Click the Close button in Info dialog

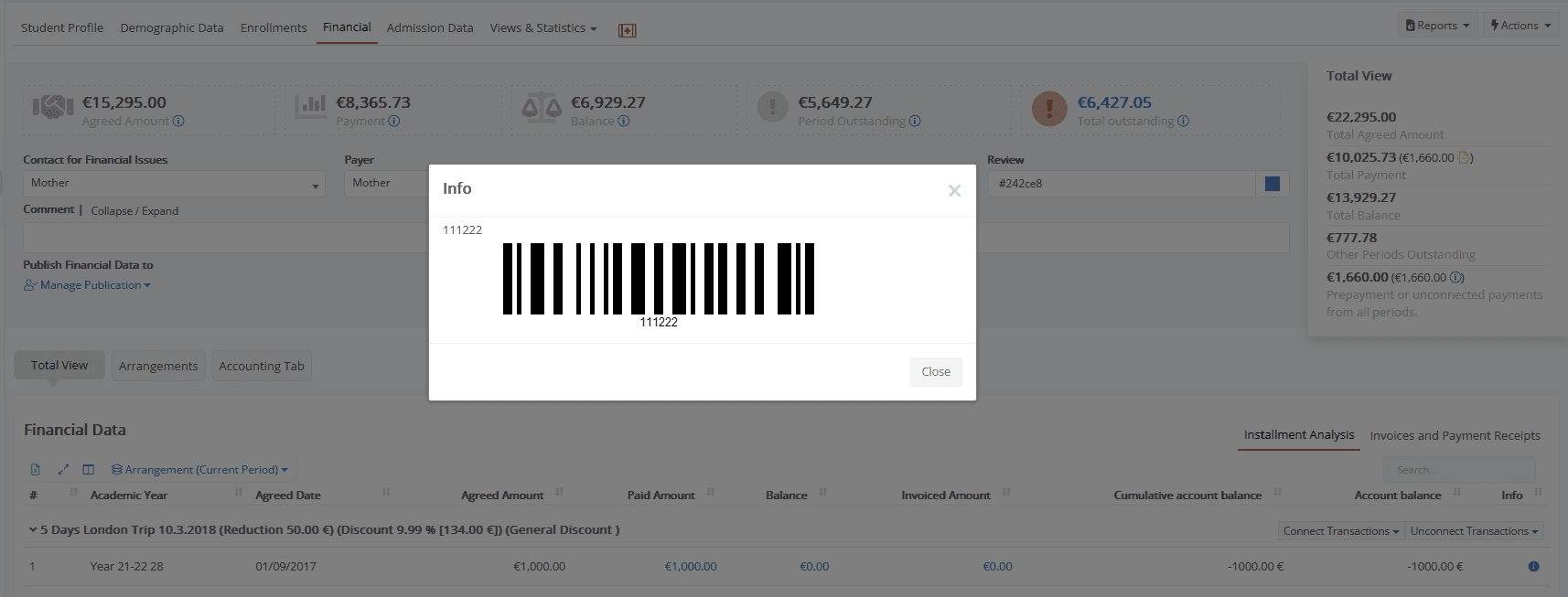point(936,371)
